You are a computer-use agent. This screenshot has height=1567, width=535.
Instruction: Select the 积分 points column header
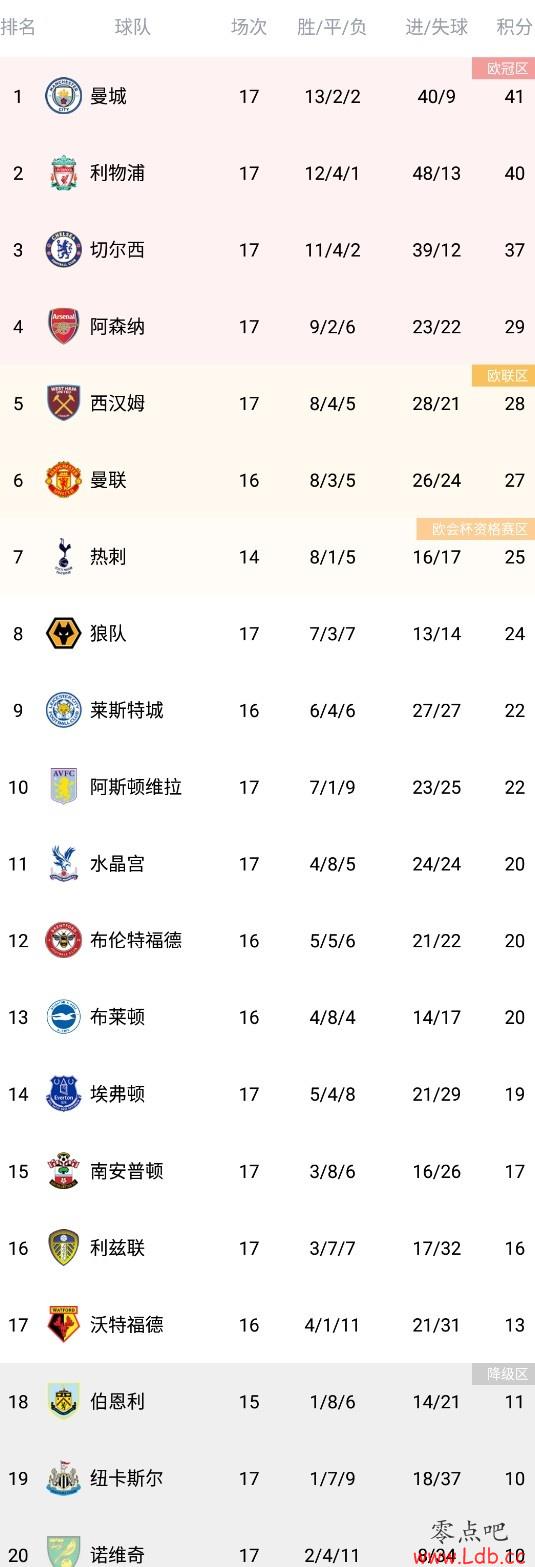(x=514, y=27)
